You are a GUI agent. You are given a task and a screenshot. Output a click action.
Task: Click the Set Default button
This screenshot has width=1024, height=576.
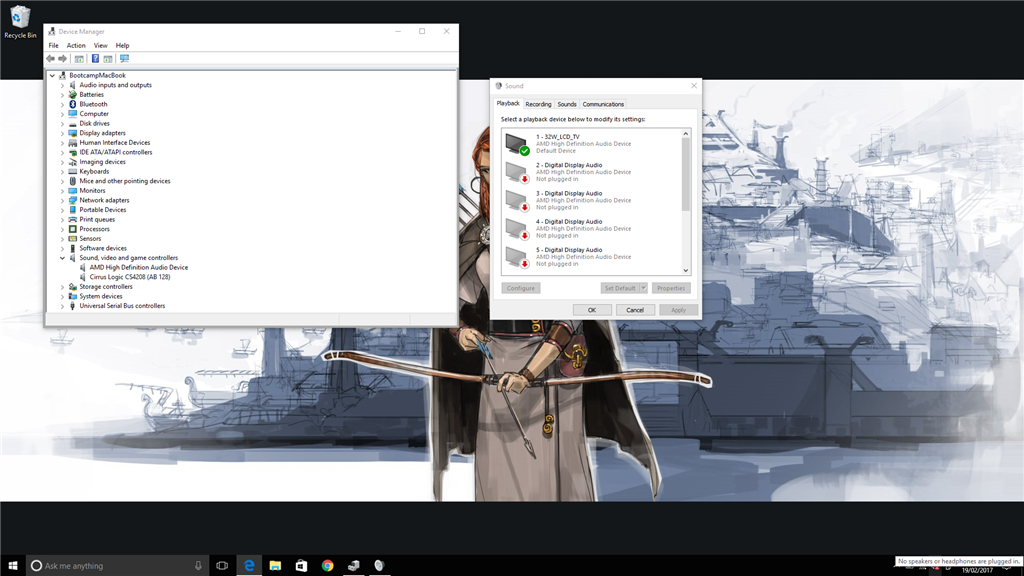pos(620,288)
